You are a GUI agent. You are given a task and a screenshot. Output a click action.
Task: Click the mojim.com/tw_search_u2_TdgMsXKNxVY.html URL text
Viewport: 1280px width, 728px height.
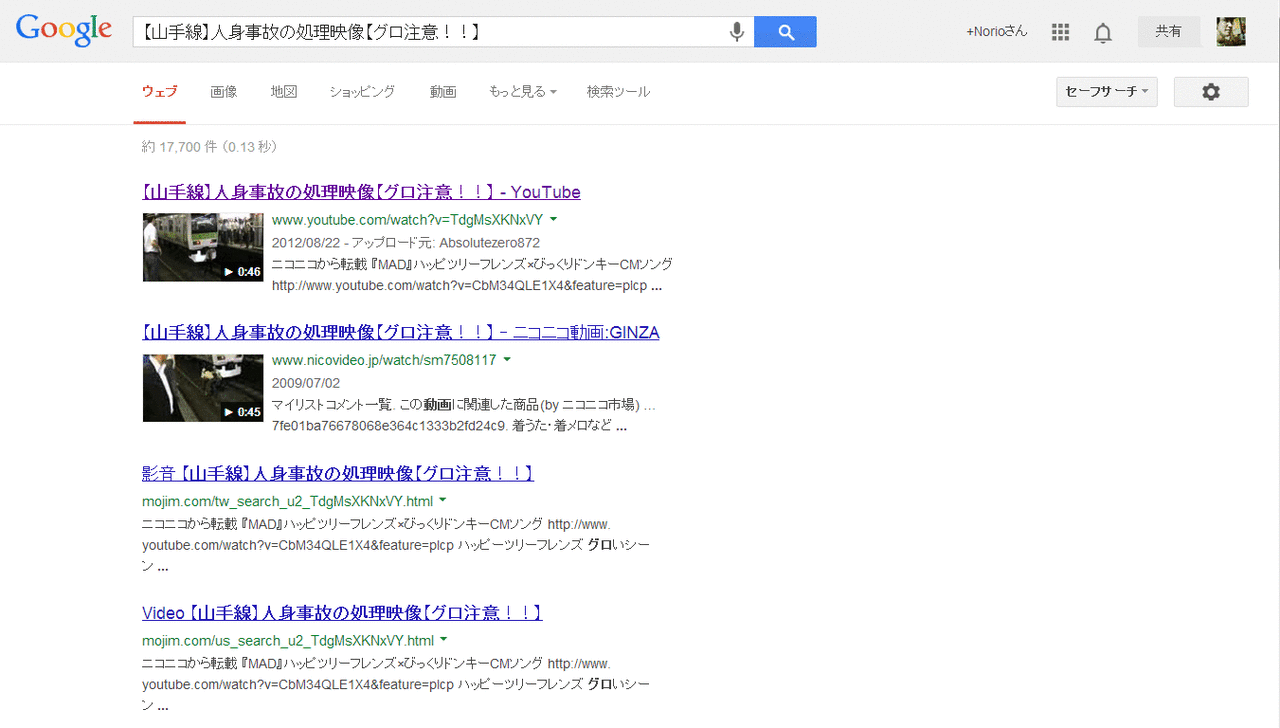pyautogui.click(x=287, y=500)
